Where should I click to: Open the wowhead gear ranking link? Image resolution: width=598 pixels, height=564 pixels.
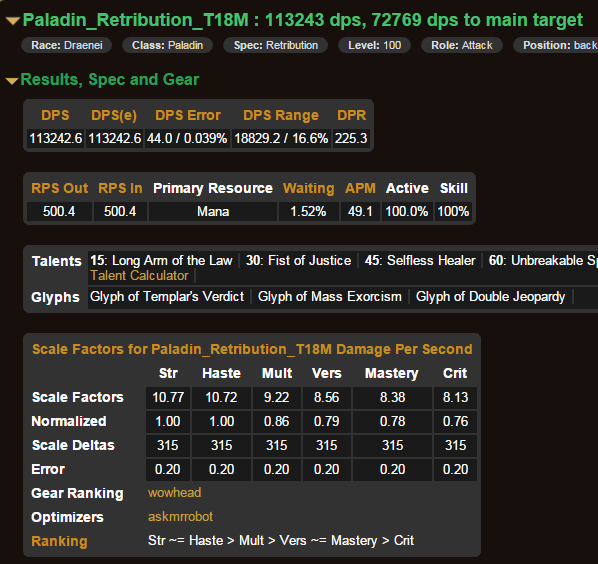coord(174,493)
